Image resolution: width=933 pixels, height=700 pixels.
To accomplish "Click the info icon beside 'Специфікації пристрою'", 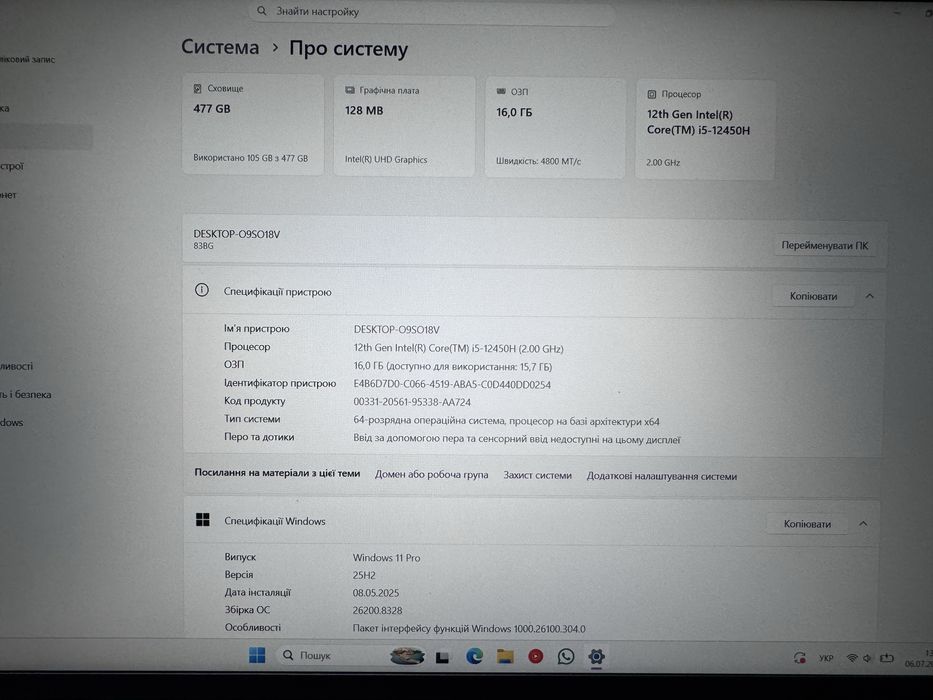I will [202, 290].
